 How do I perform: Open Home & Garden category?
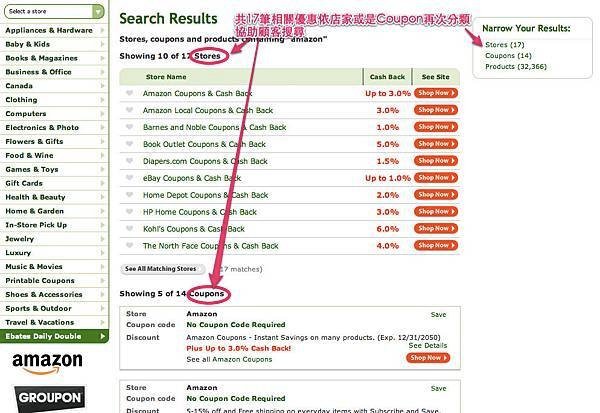pos(54,211)
